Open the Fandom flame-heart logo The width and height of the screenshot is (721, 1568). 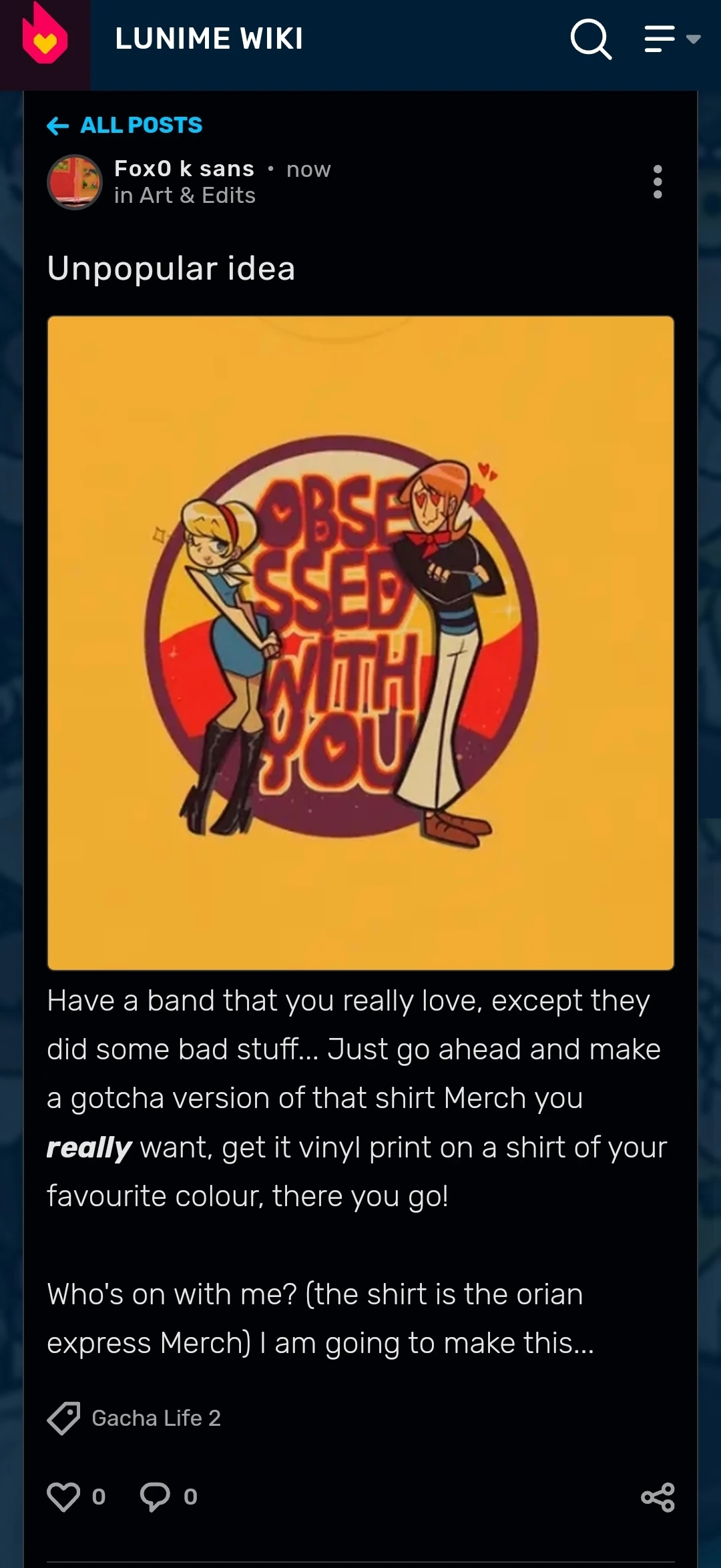[45, 33]
